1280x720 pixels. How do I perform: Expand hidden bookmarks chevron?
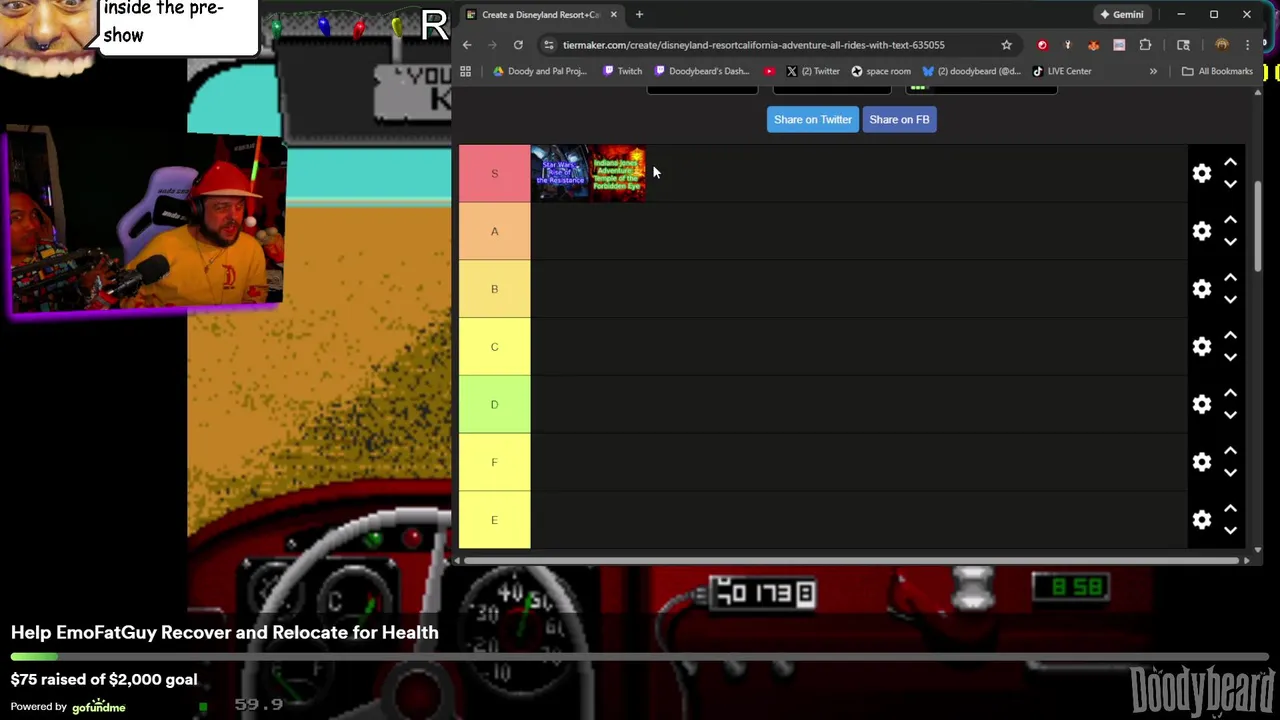1153,71
